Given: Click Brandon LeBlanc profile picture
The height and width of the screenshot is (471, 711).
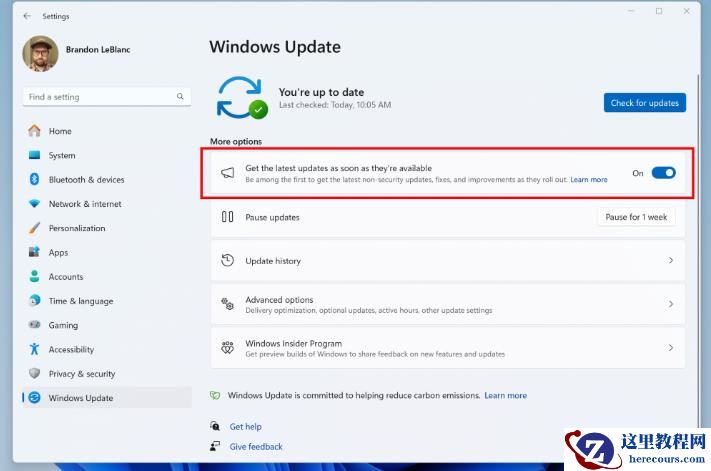Looking at the screenshot, I should click(x=40, y=53).
